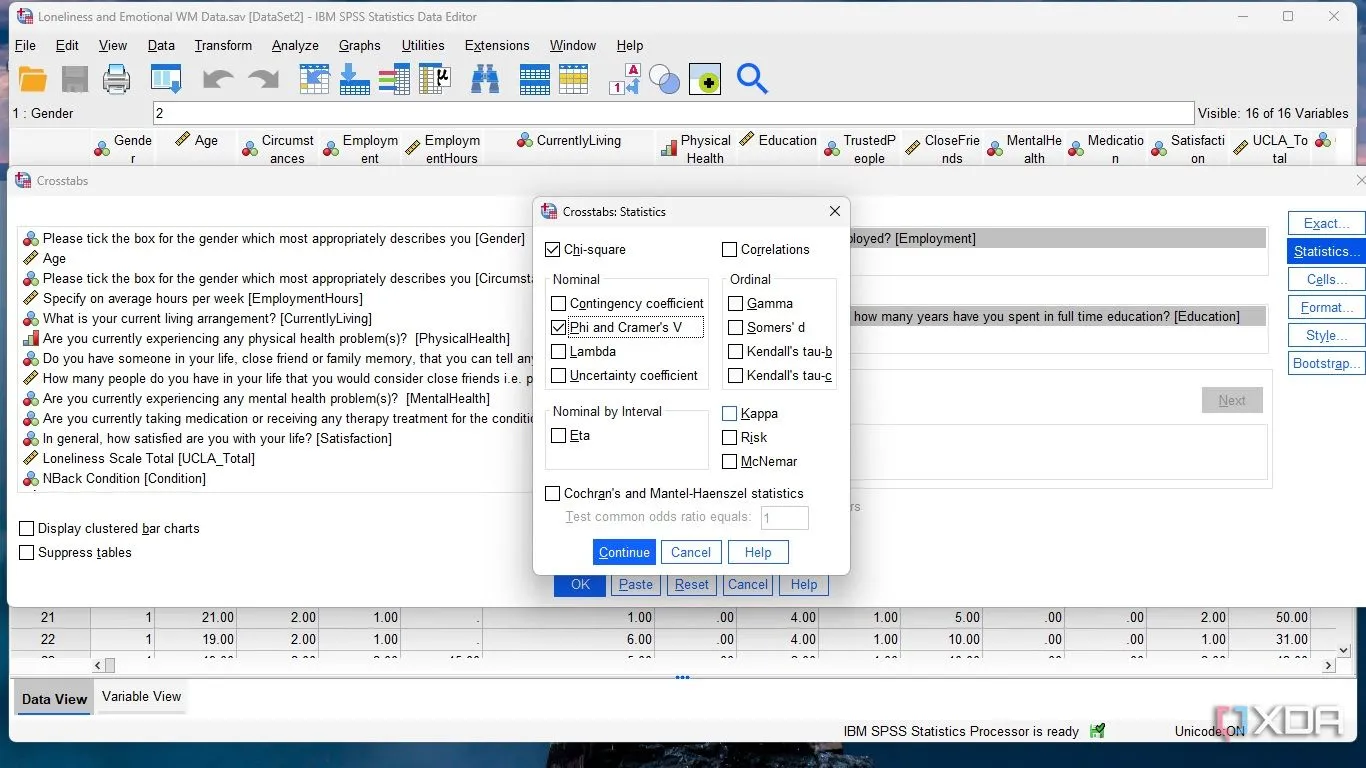Check Contingency coefficient option

tap(559, 303)
